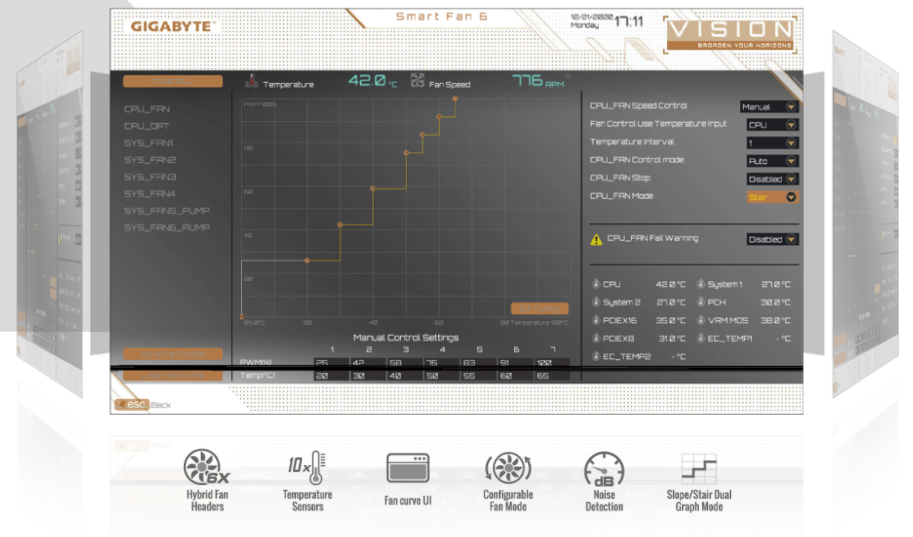
Task: Select CPU_FAN in the fan list
Action: tap(147, 109)
